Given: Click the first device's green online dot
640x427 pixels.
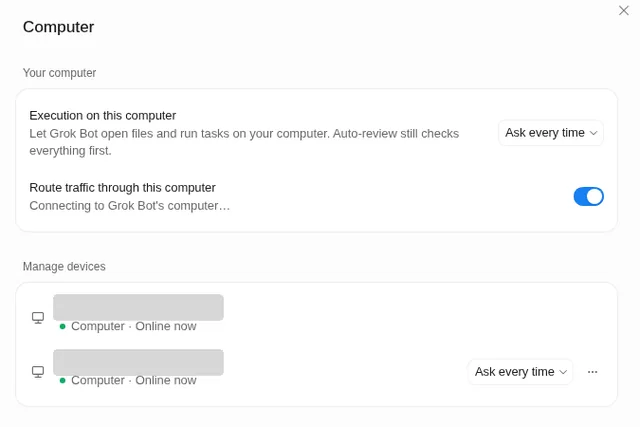Looking at the screenshot, I should (62, 326).
